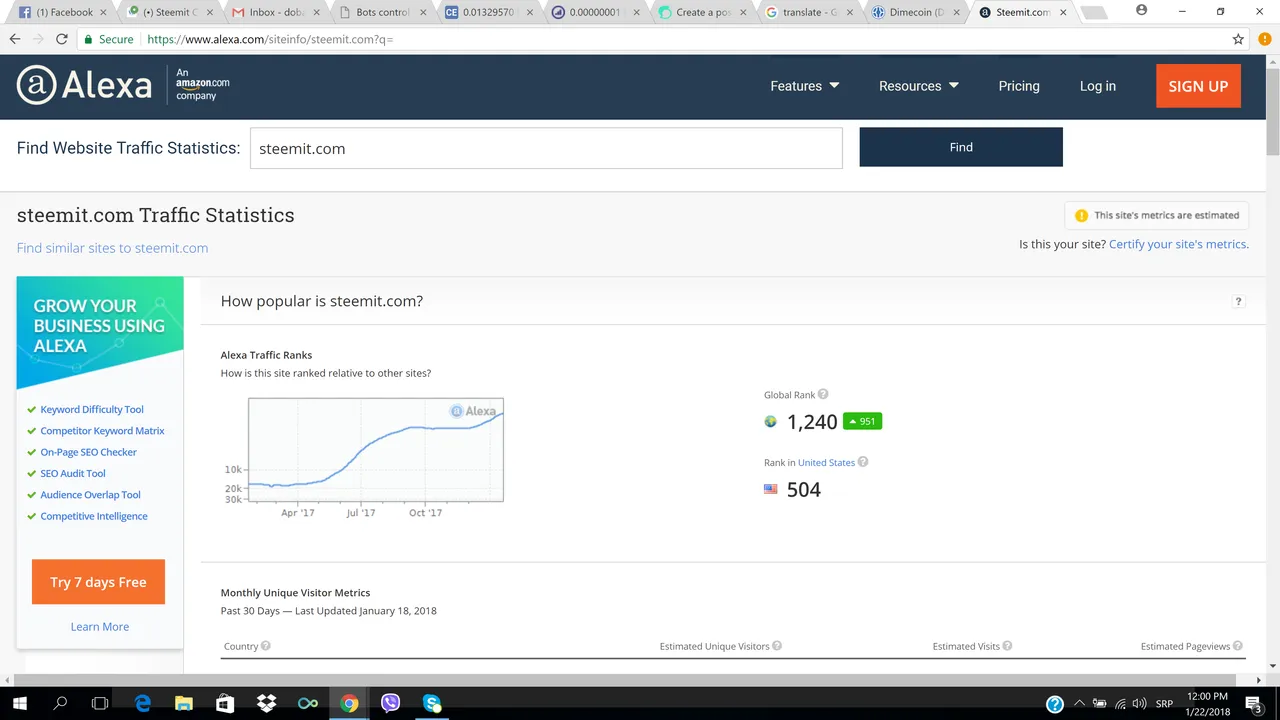Switch to the Bots control tab

coord(381,12)
